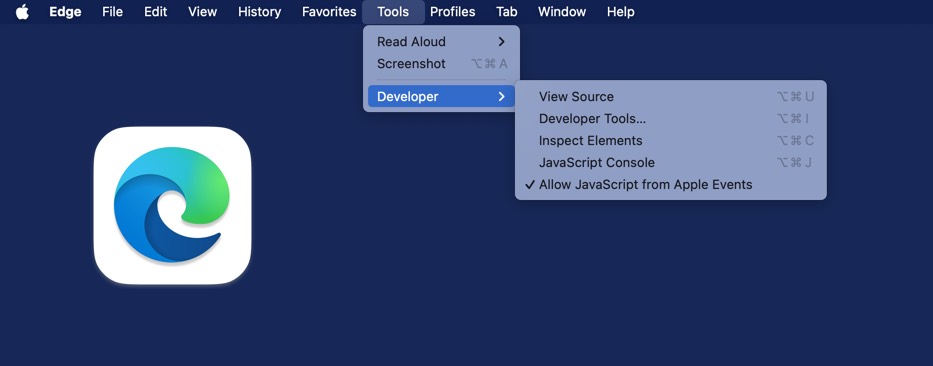Click the Microsoft Edge app icon
This screenshot has width=933, height=366.
[x=173, y=205]
